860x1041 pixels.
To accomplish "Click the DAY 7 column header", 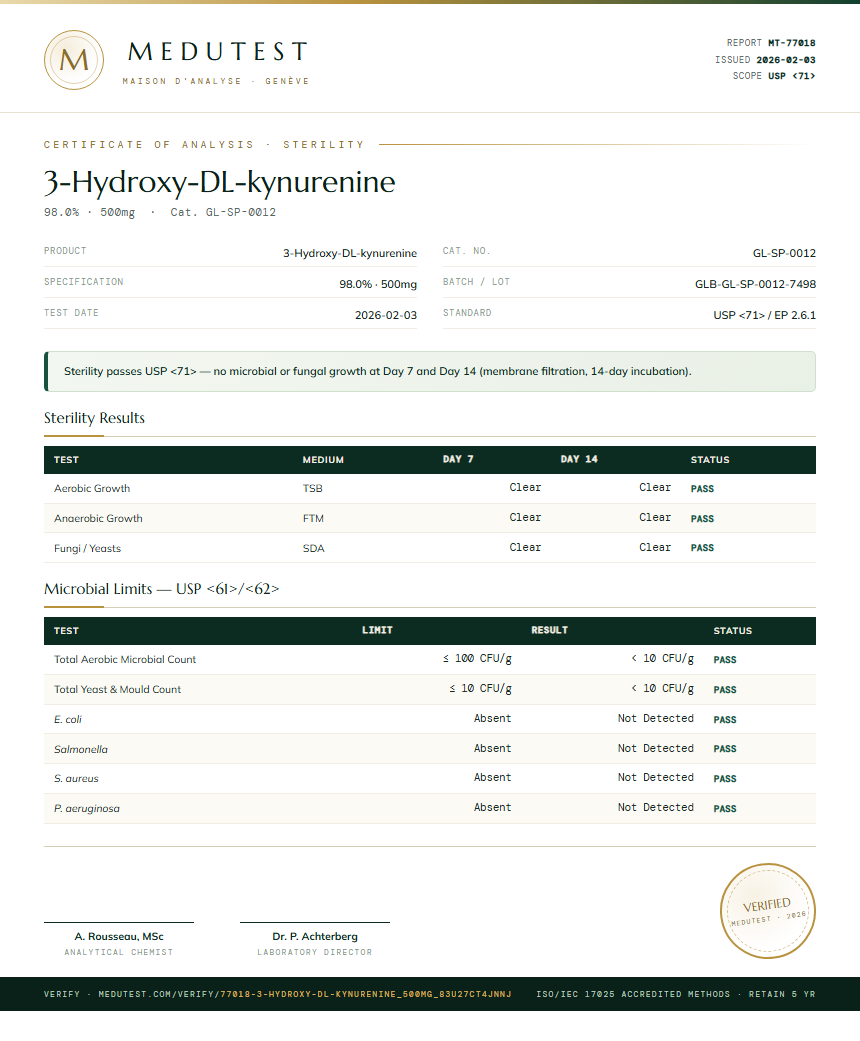I will point(458,459).
